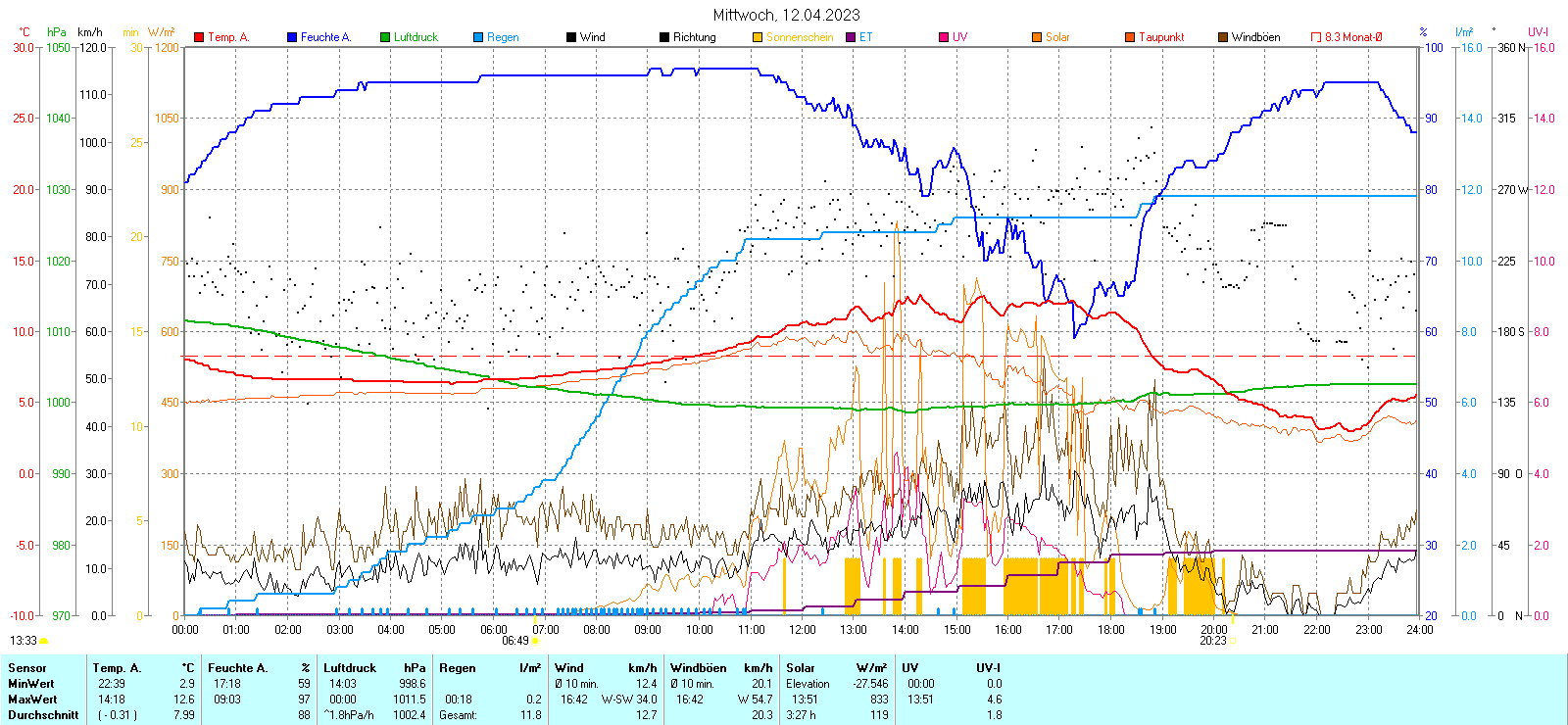Select the Durchschnitt row label
The image size is (1568, 725).
click(x=43, y=715)
